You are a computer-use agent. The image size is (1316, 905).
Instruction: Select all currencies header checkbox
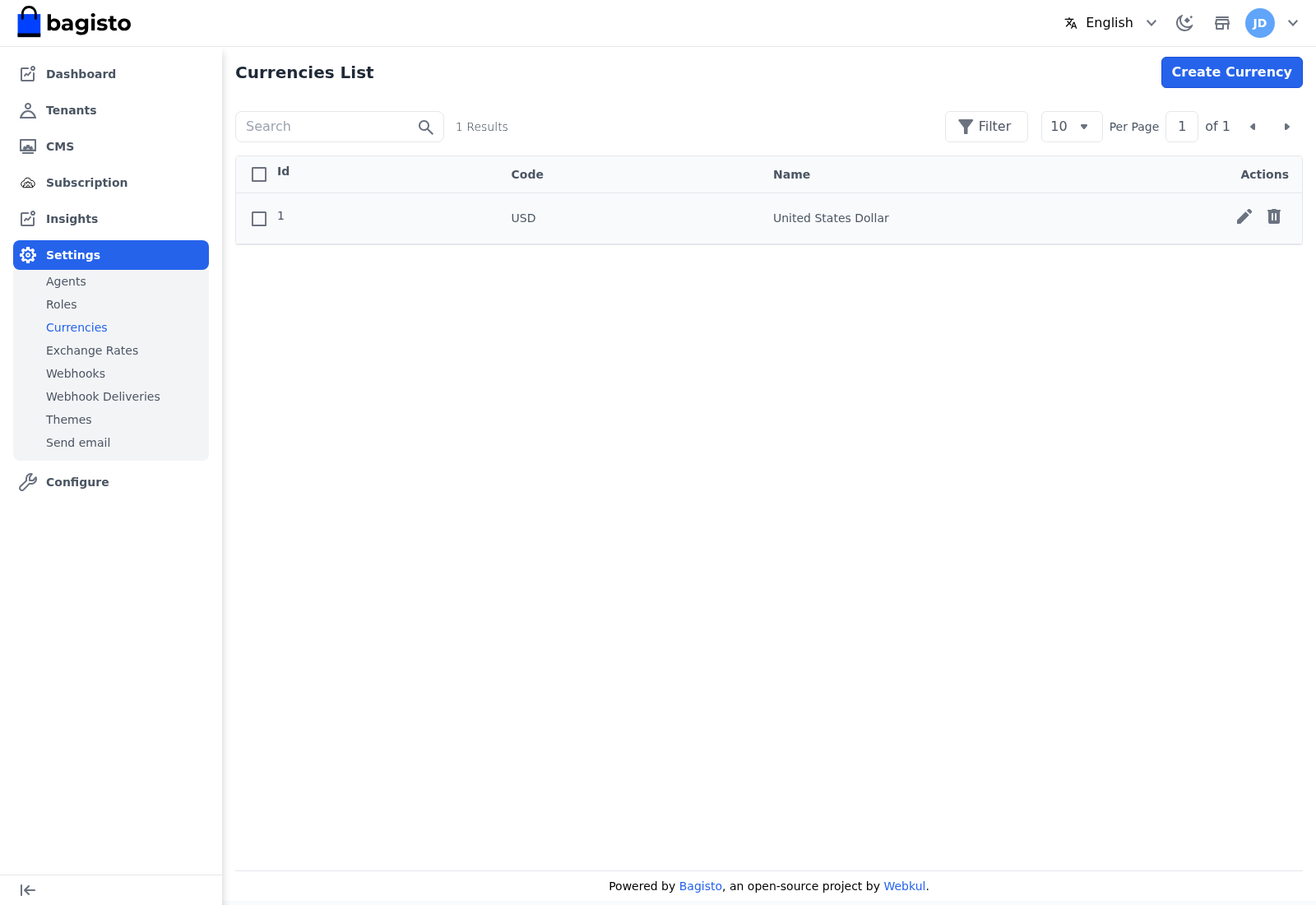259,174
